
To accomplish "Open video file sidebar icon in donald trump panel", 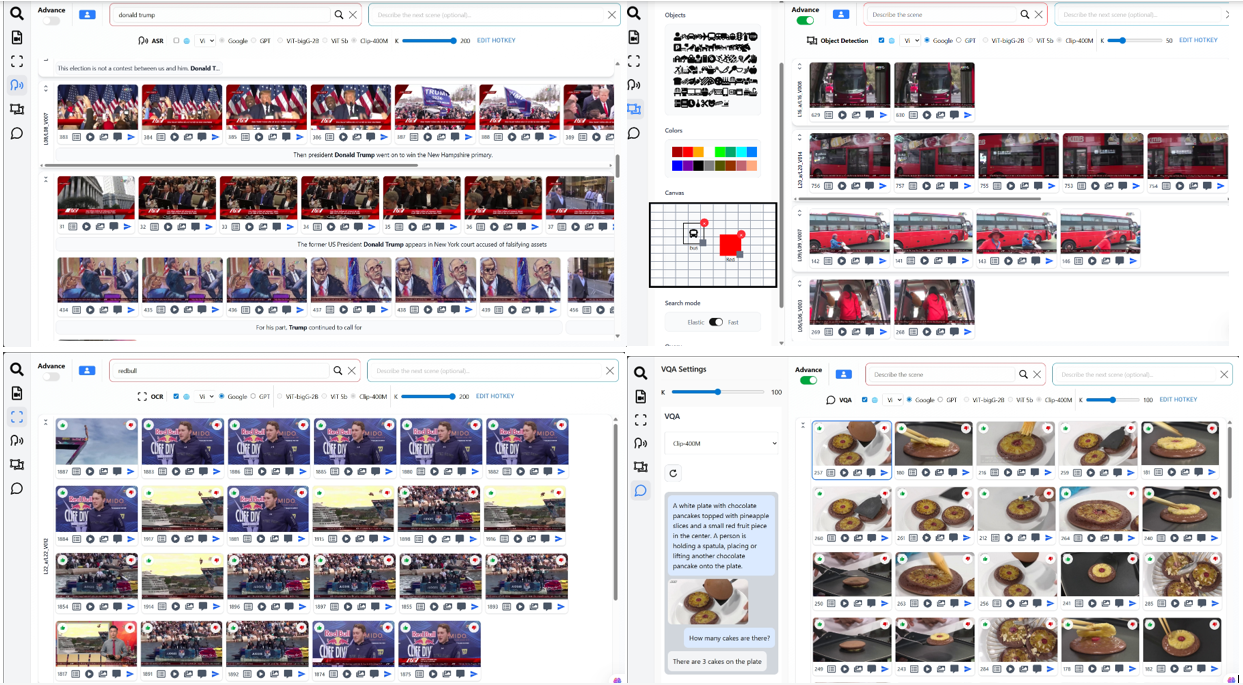I will pos(17,37).
